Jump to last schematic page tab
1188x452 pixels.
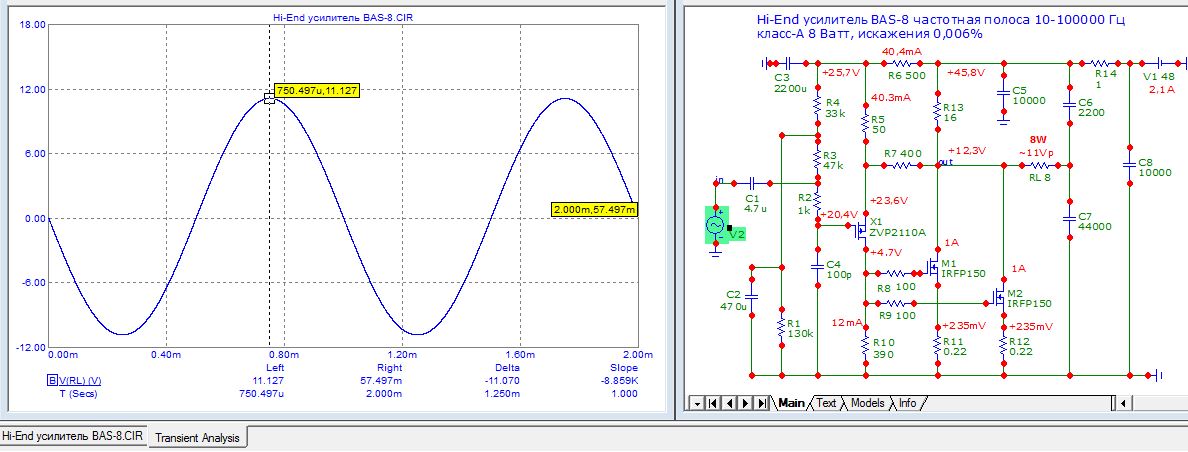coord(762,404)
